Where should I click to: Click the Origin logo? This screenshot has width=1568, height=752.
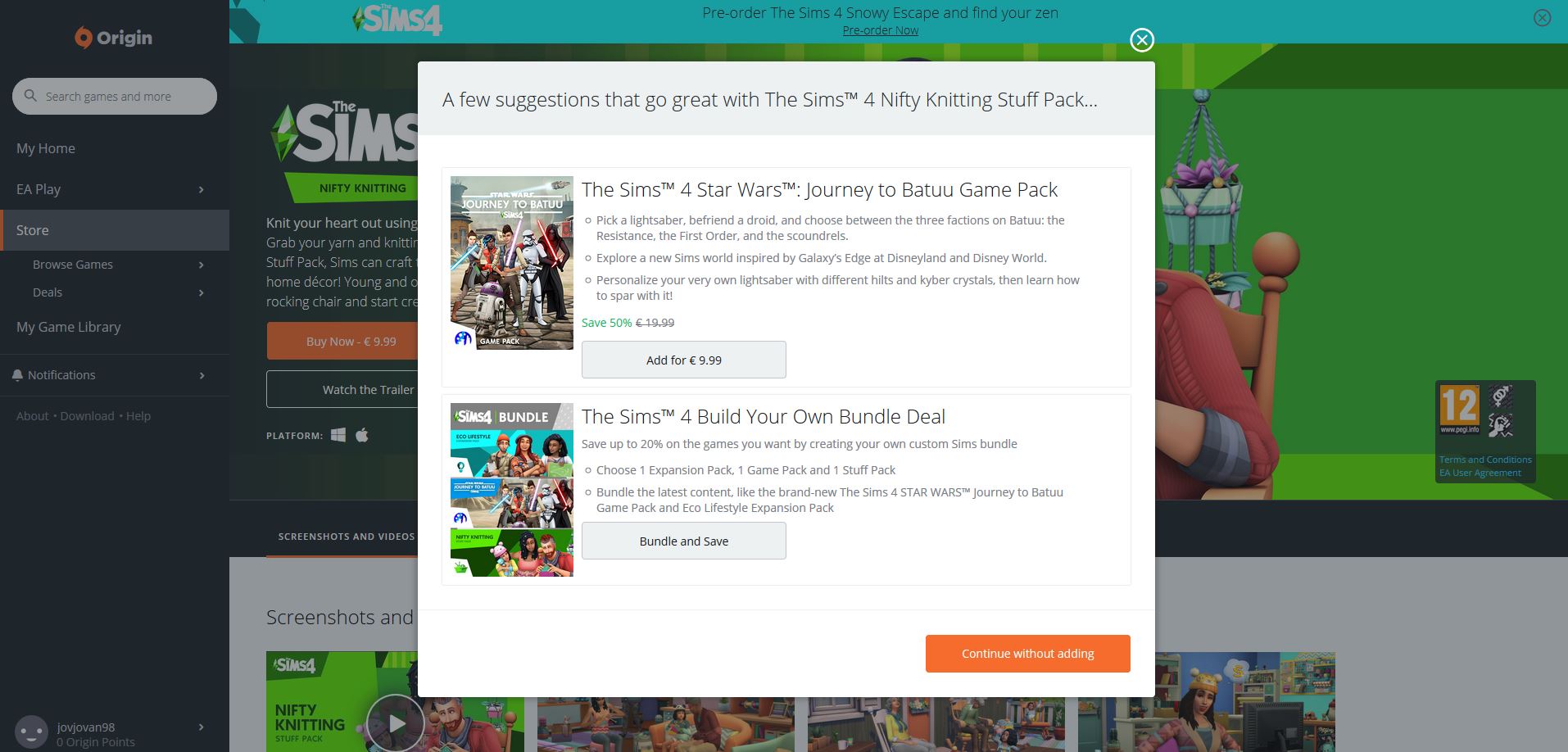(114, 38)
